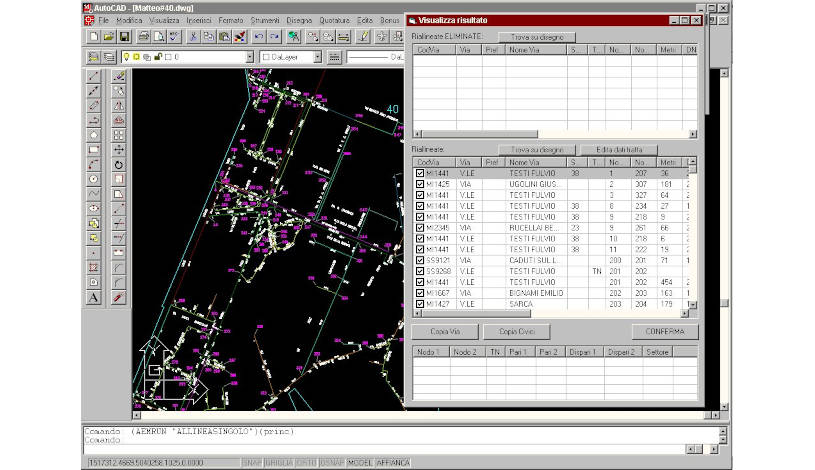Viewport: 815px width, 470px height.
Task: Click the New drawing icon
Action: point(93,37)
